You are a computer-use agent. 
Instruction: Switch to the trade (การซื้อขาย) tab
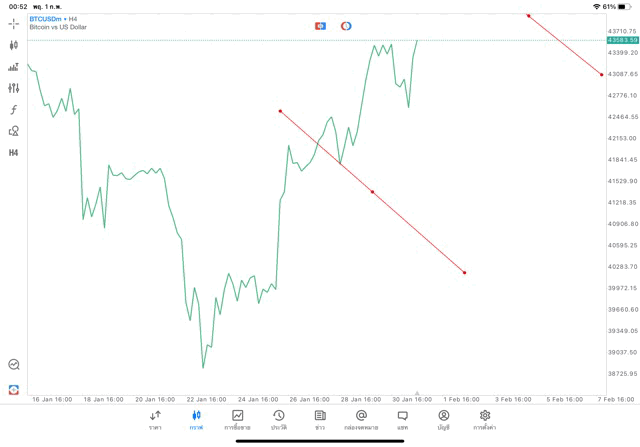pyautogui.click(x=238, y=419)
